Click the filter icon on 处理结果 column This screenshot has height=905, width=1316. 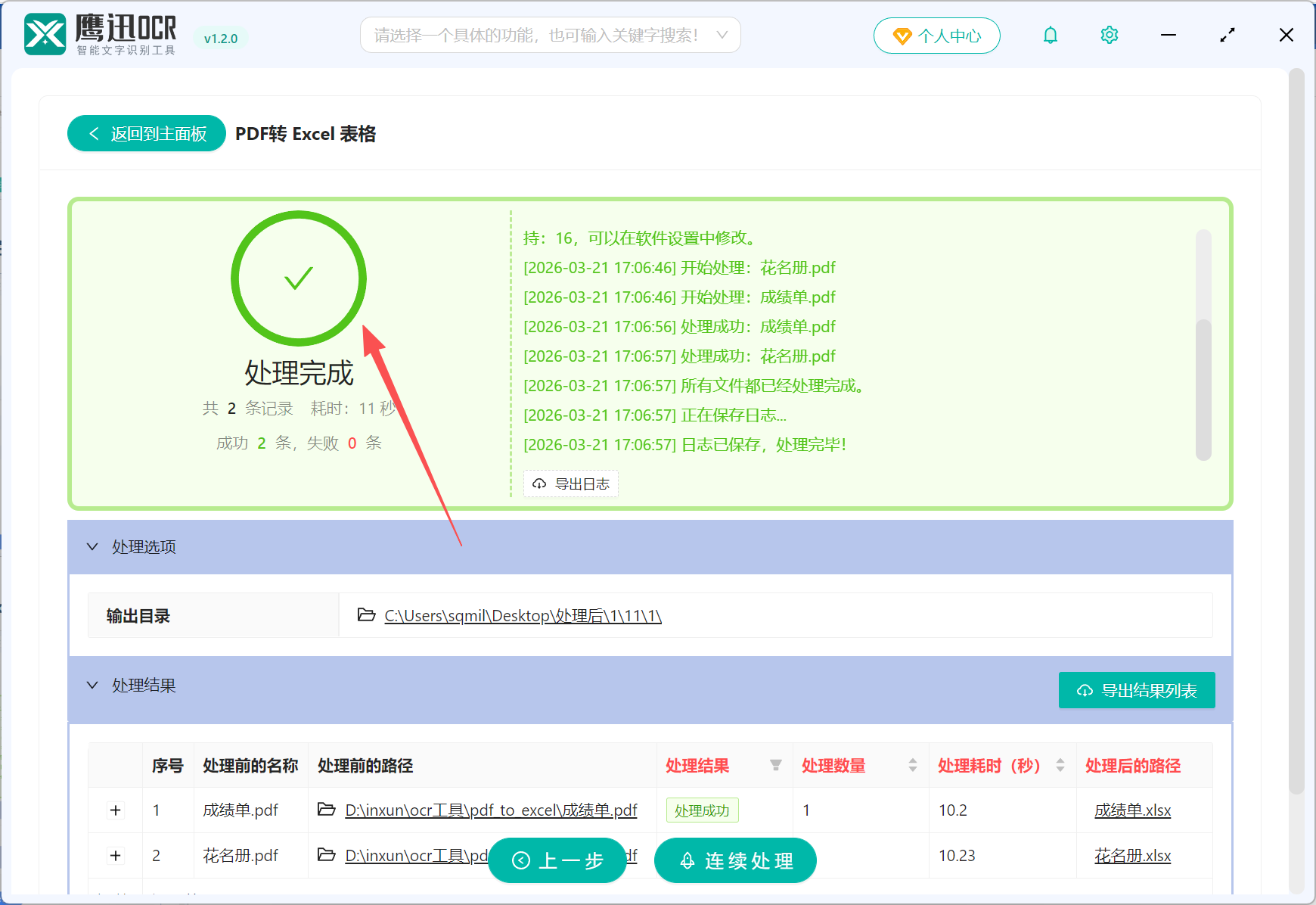pos(777,766)
